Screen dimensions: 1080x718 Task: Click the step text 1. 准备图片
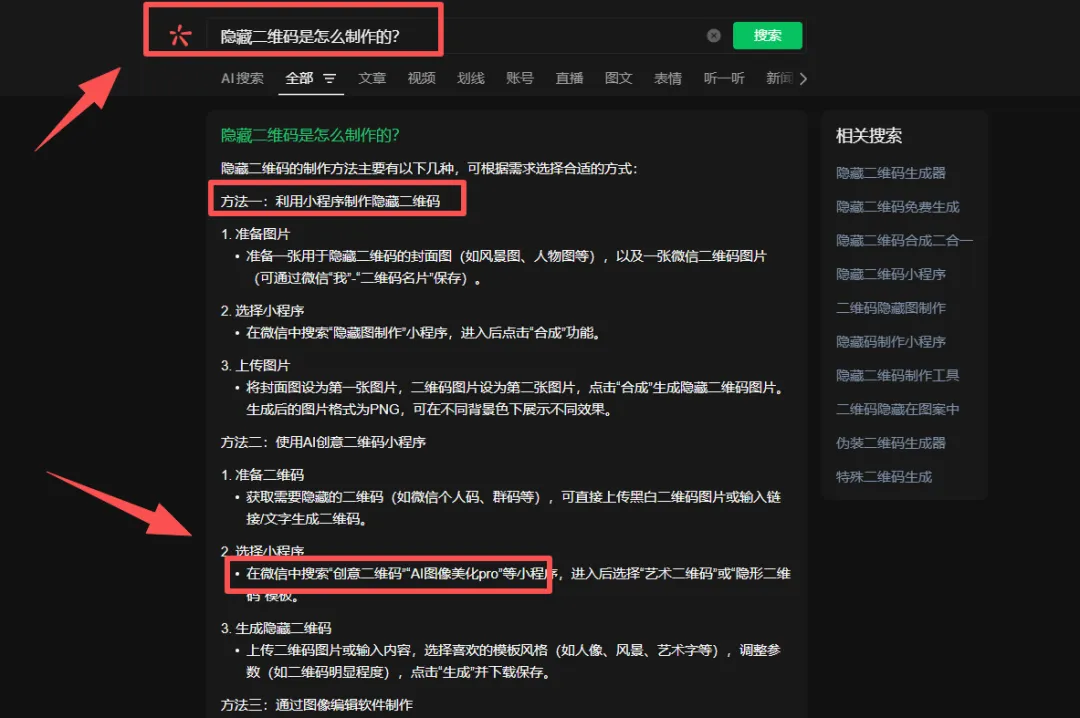pyautogui.click(x=256, y=234)
